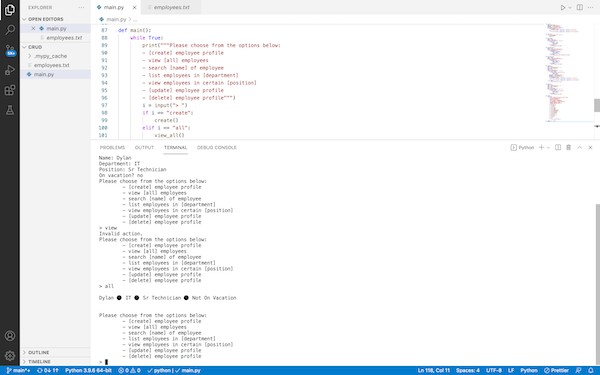The width and height of the screenshot is (600, 375).
Task: Open the Search view in activity bar
Action: [10, 29]
